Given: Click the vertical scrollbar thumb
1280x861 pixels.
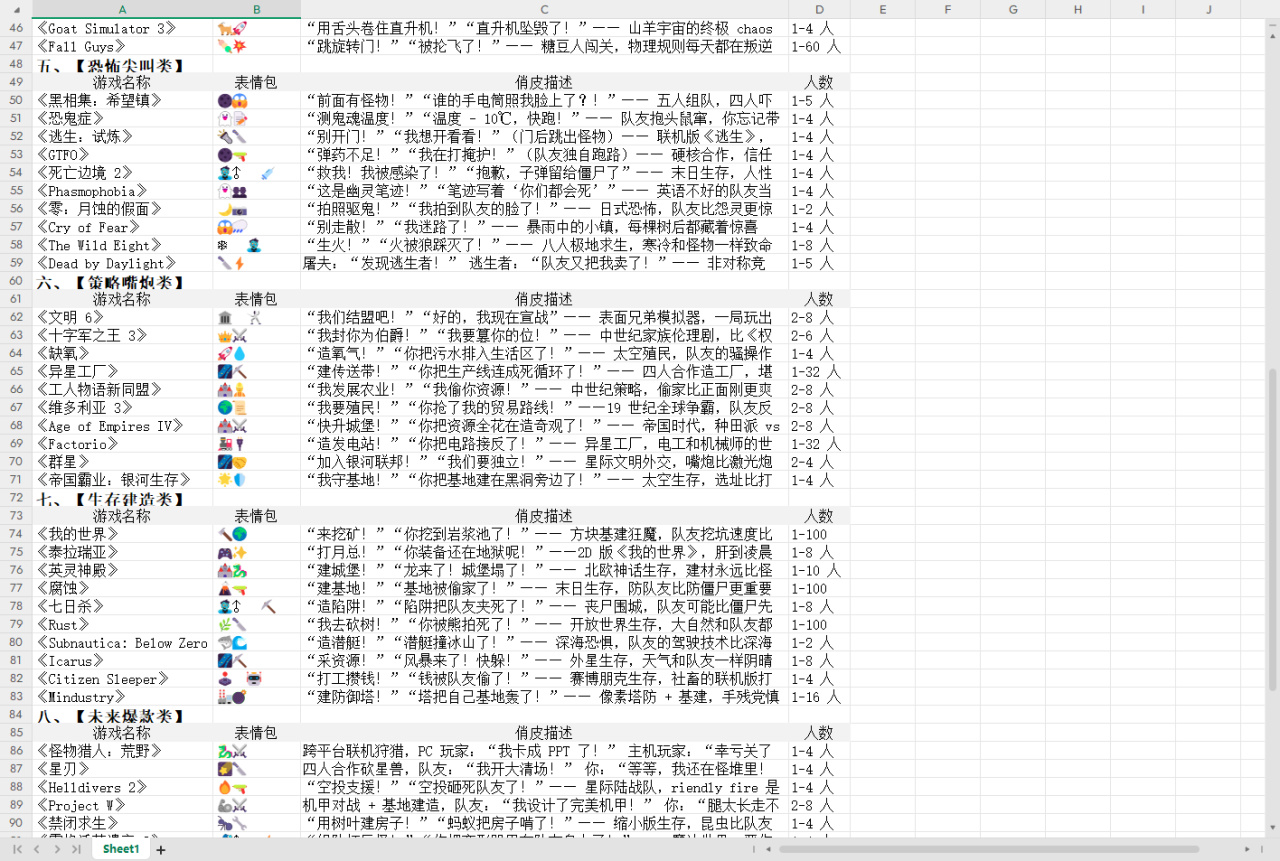Looking at the screenshot, I should (x=1272, y=530).
